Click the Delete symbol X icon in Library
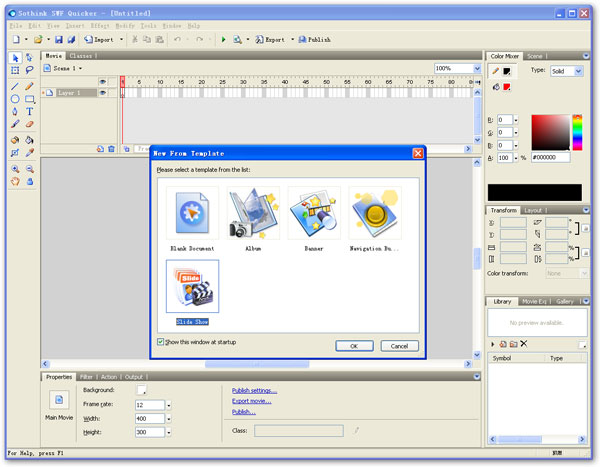Screen dimensions: 600x467 click(x=524, y=344)
